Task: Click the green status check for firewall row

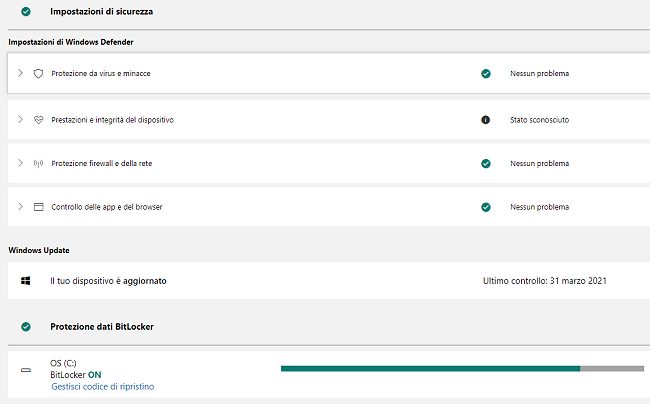Action: 486,163
